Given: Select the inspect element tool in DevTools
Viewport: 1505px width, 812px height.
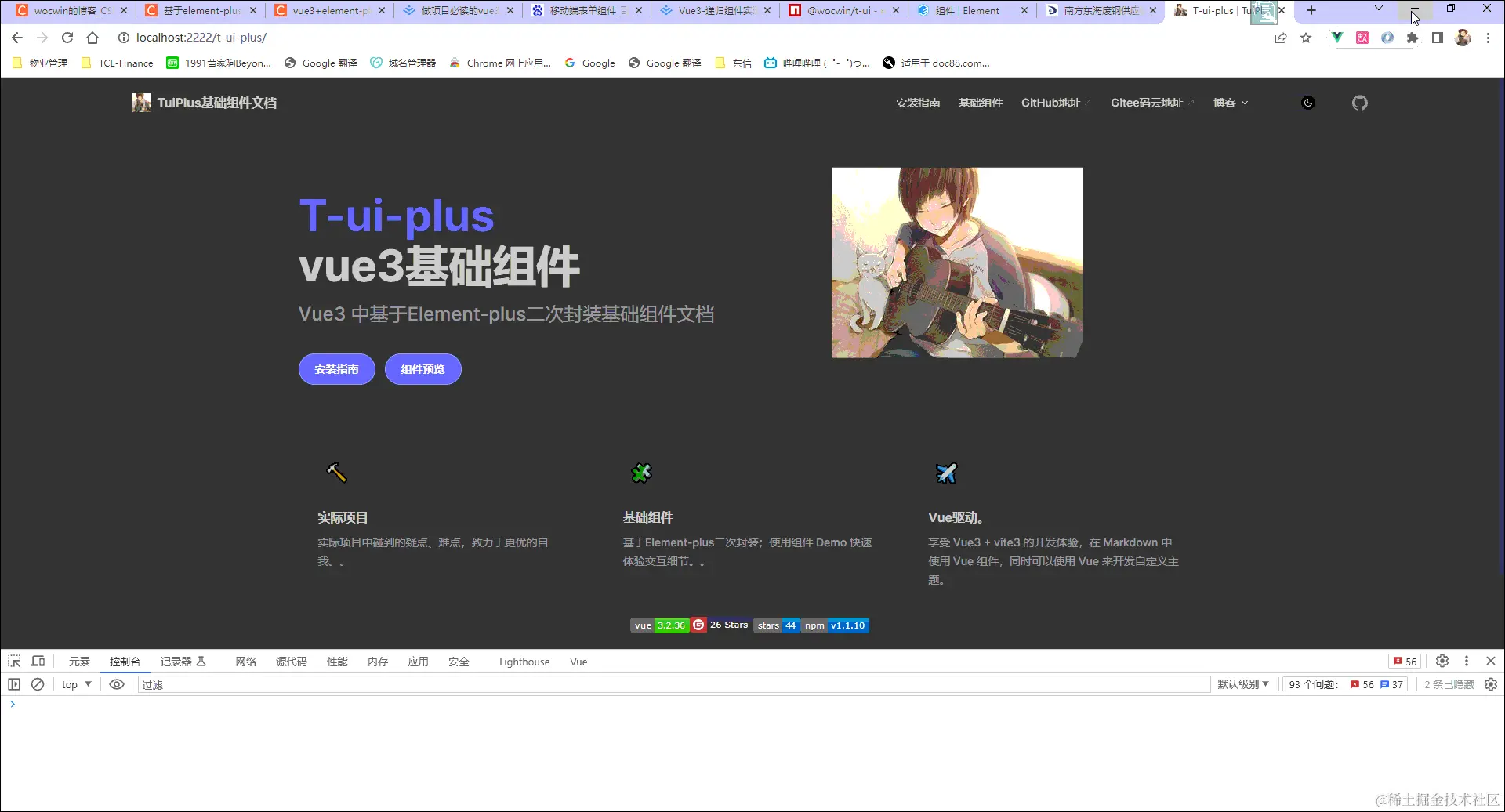Looking at the screenshot, I should pyautogui.click(x=13, y=661).
